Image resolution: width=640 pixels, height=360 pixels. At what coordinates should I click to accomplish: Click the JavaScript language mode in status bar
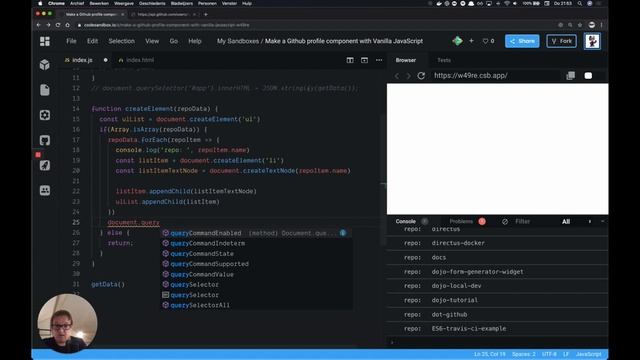tap(589, 354)
